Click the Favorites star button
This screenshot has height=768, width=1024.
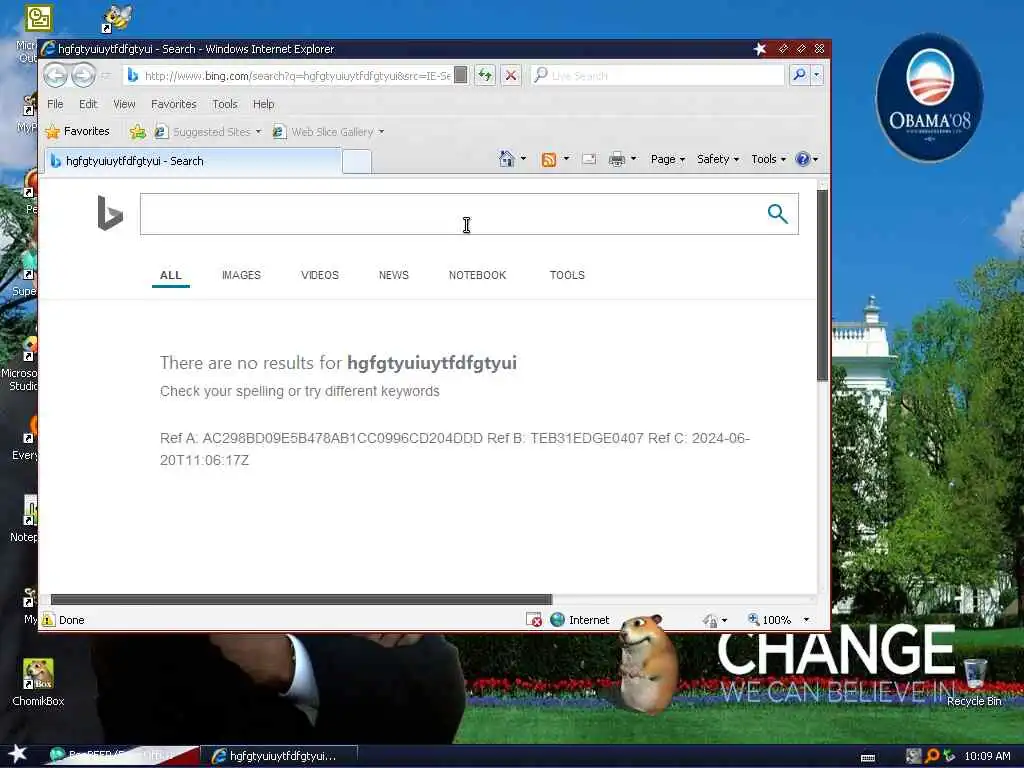(78, 131)
